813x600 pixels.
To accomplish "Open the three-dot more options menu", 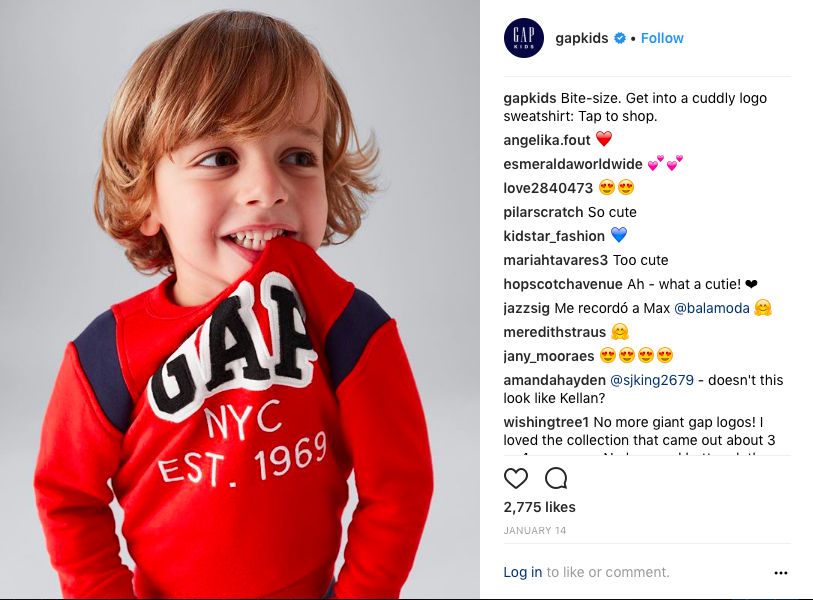I will [x=781, y=573].
